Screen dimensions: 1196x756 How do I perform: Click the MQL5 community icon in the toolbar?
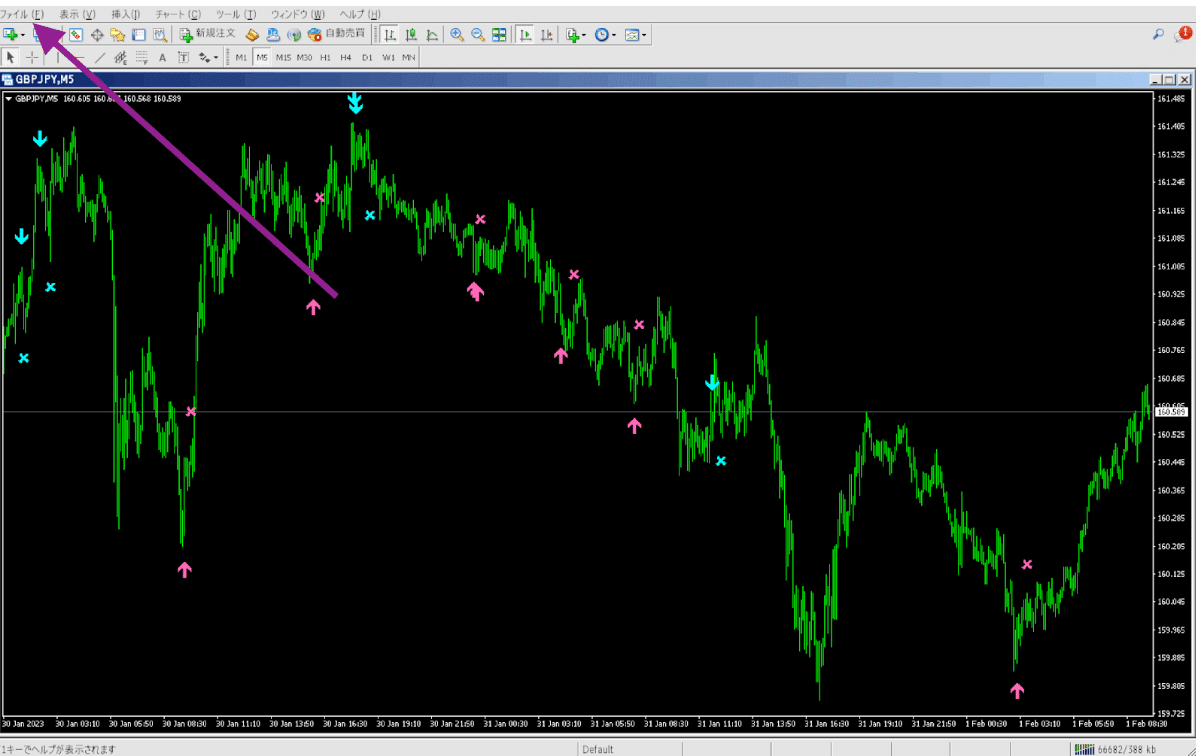click(273, 34)
